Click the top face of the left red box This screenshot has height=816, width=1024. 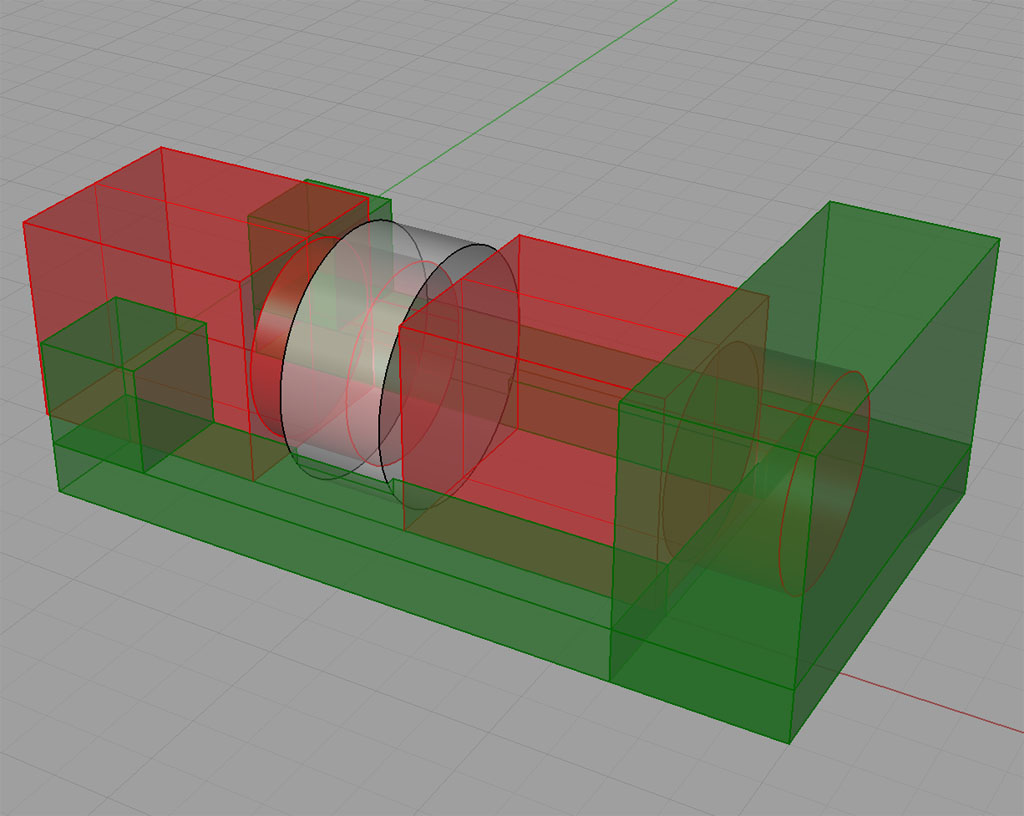click(196, 209)
